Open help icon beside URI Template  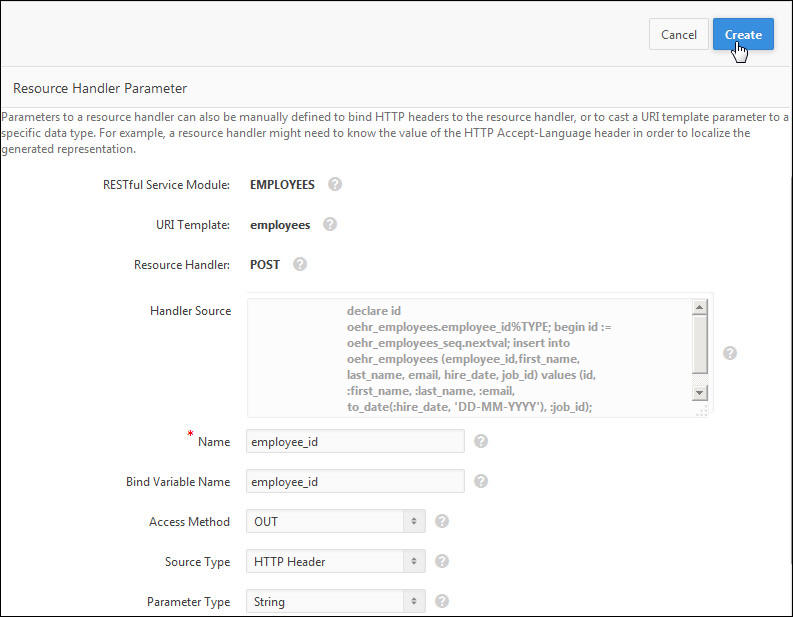(330, 224)
